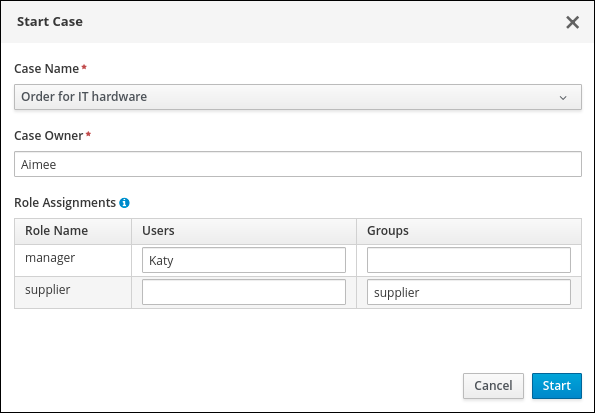Viewport: 595px width, 413px height.
Task: Select the supplier role name cell
Action: pyautogui.click(x=73, y=292)
